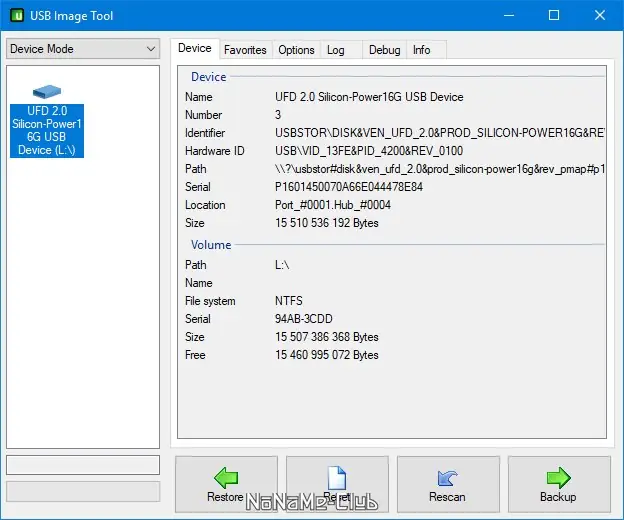Maximize the USB Image Tool window
Image resolution: width=624 pixels, height=520 pixels.
[x=554, y=16]
